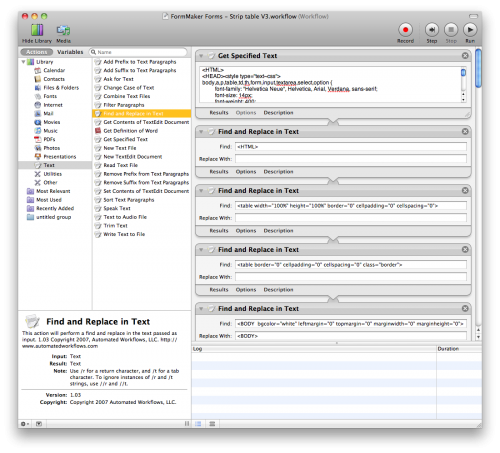The width and height of the screenshot is (500, 453).
Task: Select the Internet category in Library
Action: (53, 105)
